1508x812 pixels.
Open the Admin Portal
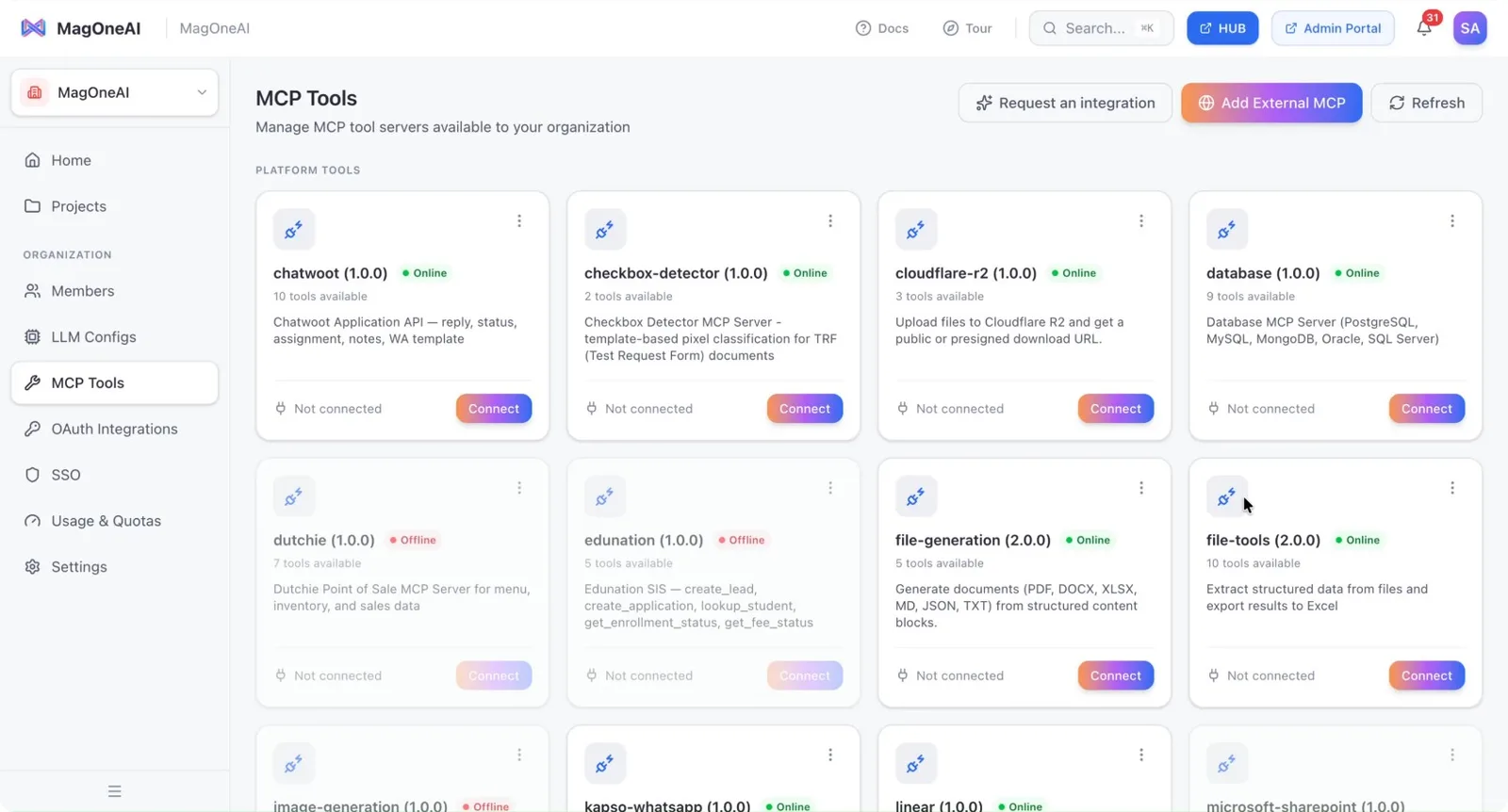(1333, 28)
